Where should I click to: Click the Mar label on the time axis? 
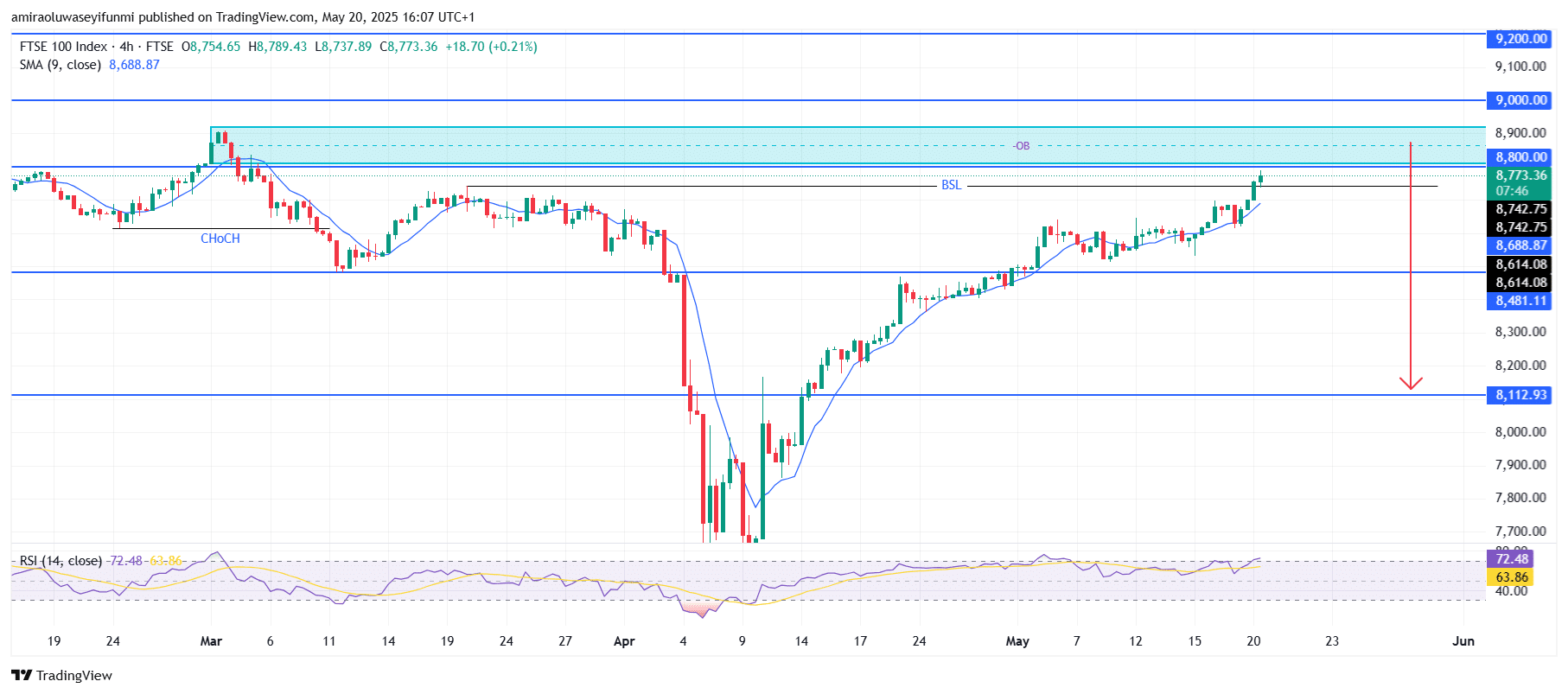211,641
